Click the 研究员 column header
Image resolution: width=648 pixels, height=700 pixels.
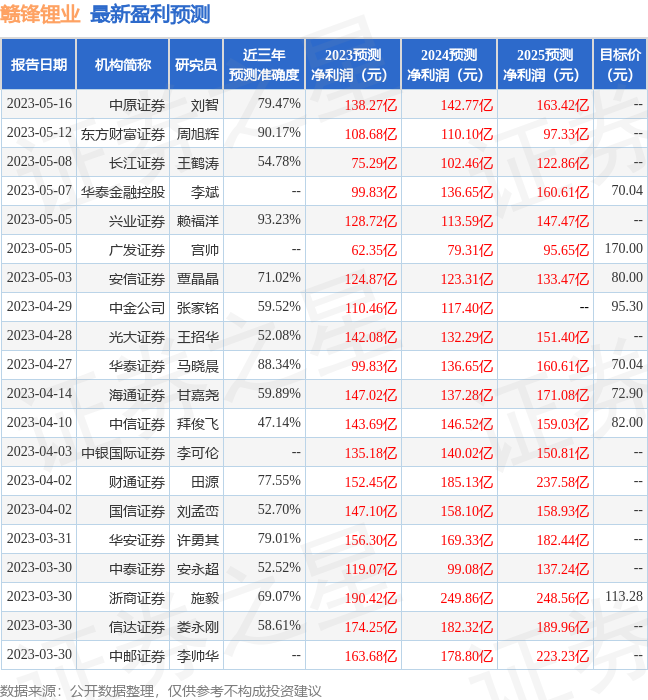tap(196, 65)
